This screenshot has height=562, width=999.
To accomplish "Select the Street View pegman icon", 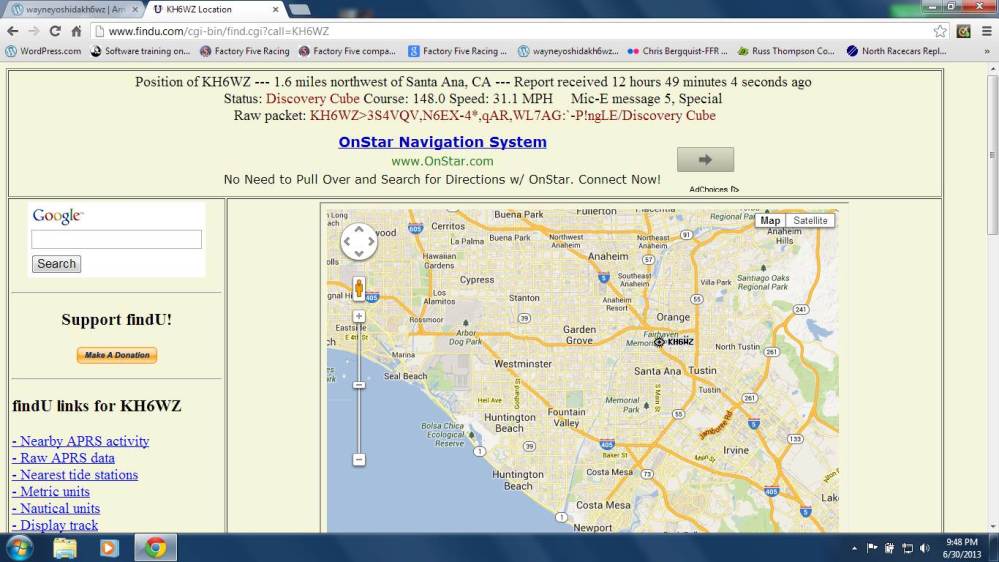I will 359,289.
